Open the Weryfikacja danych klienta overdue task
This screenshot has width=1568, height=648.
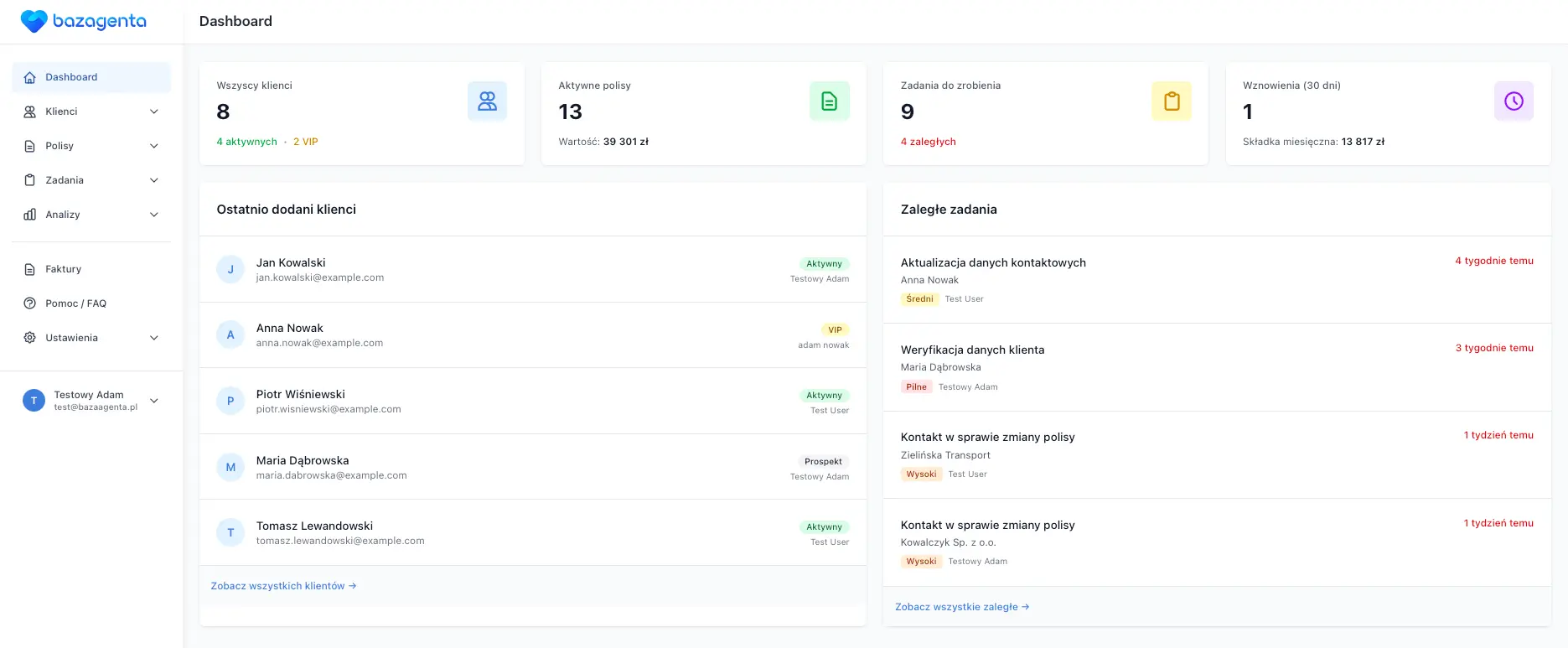point(972,350)
